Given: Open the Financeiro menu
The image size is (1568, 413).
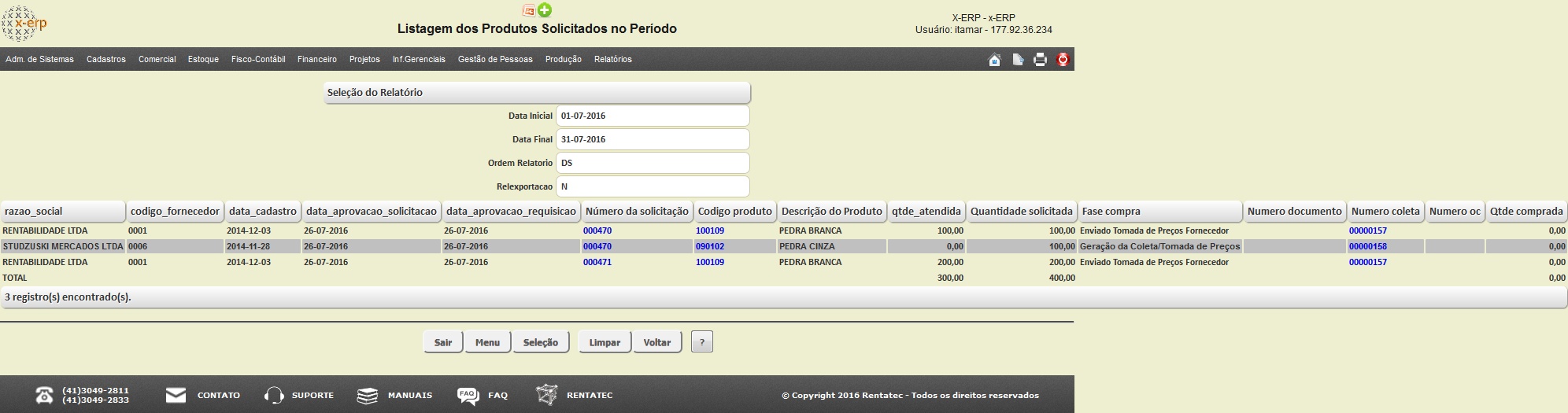Looking at the screenshot, I should click(317, 59).
